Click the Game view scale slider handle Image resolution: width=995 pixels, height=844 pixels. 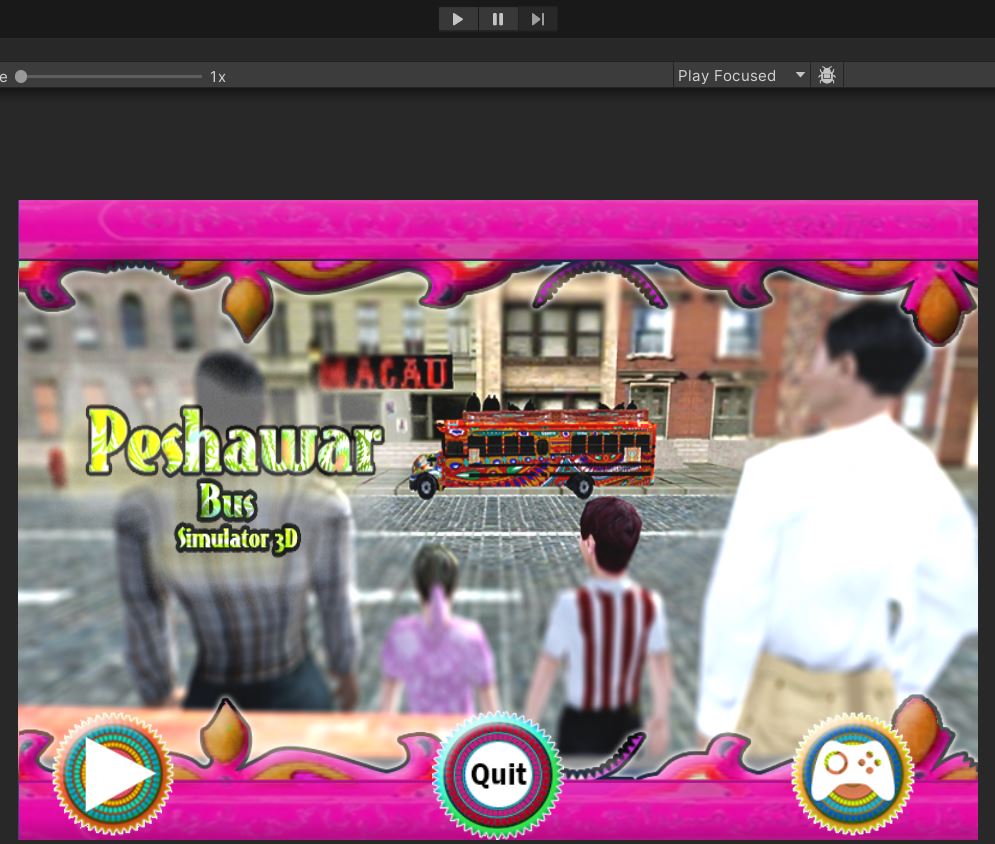pos(21,76)
